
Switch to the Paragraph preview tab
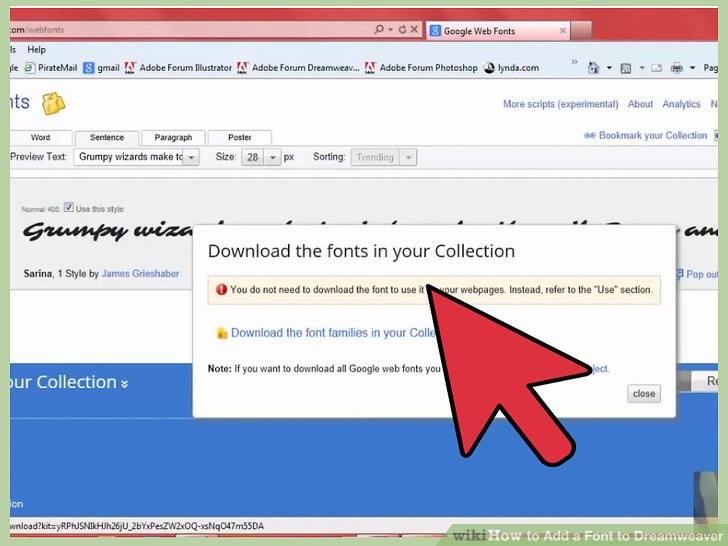click(x=173, y=138)
